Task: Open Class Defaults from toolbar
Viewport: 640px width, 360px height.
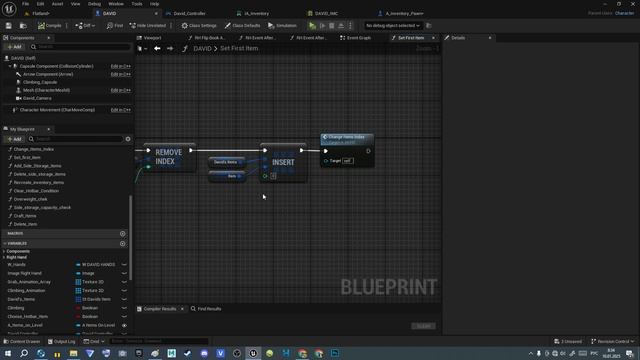Action: pyautogui.click(x=242, y=26)
